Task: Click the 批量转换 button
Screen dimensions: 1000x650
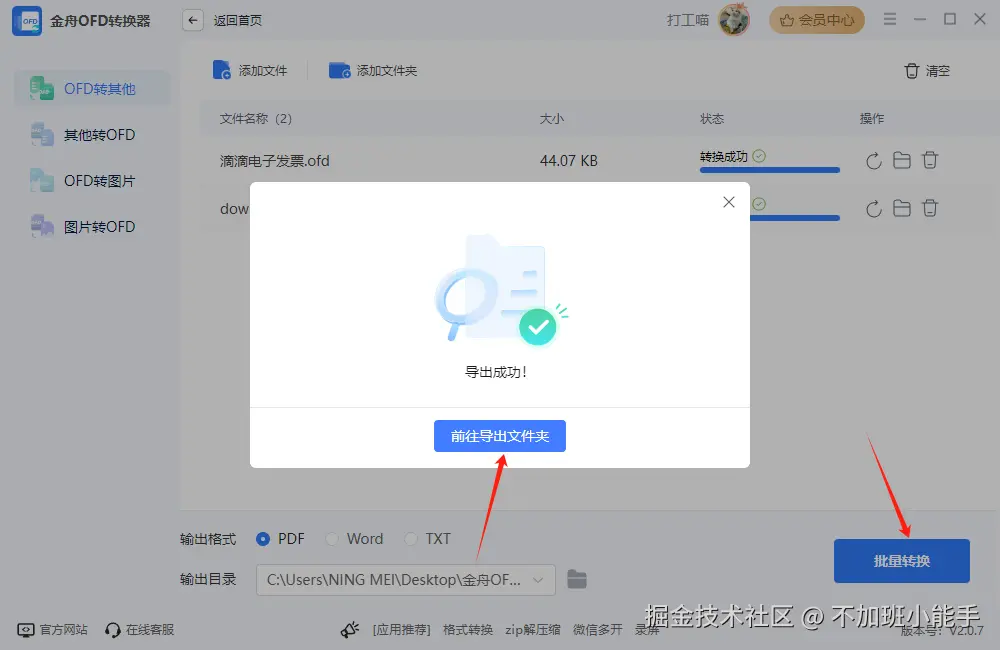Action: tap(901, 561)
